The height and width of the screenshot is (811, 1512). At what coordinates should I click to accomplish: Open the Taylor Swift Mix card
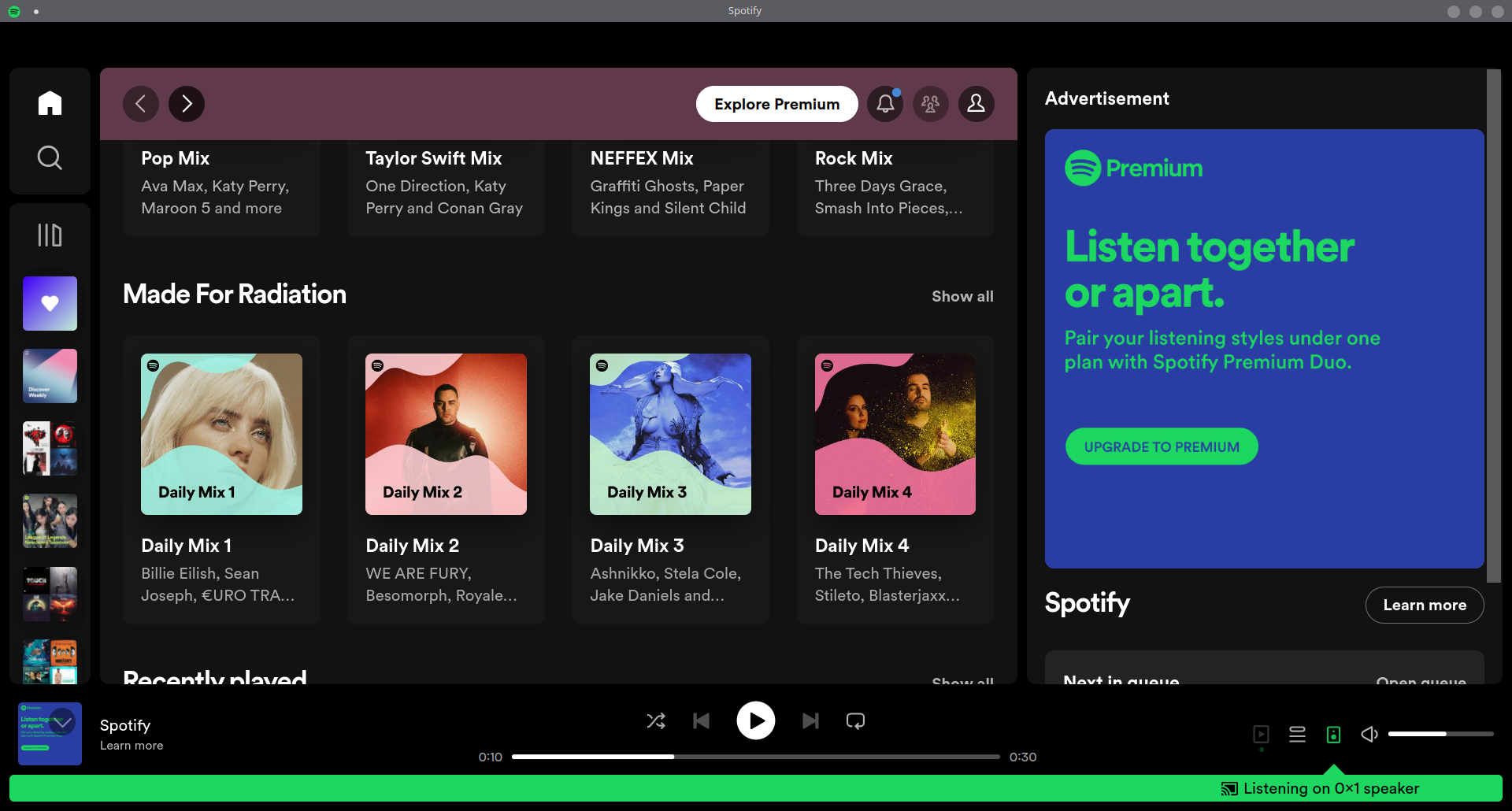coord(446,187)
